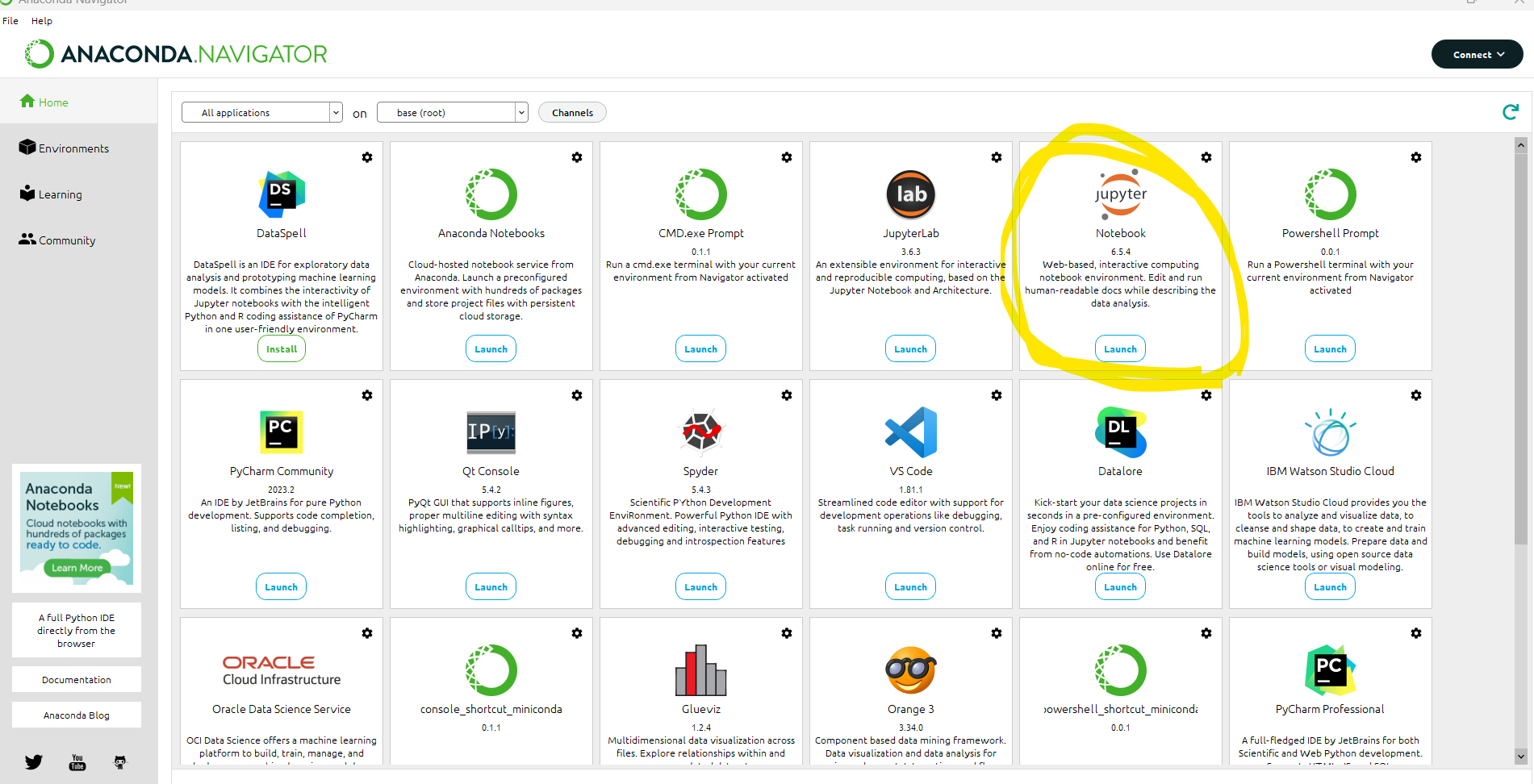Click the Channels button
1534x784 pixels.
coord(572,112)
